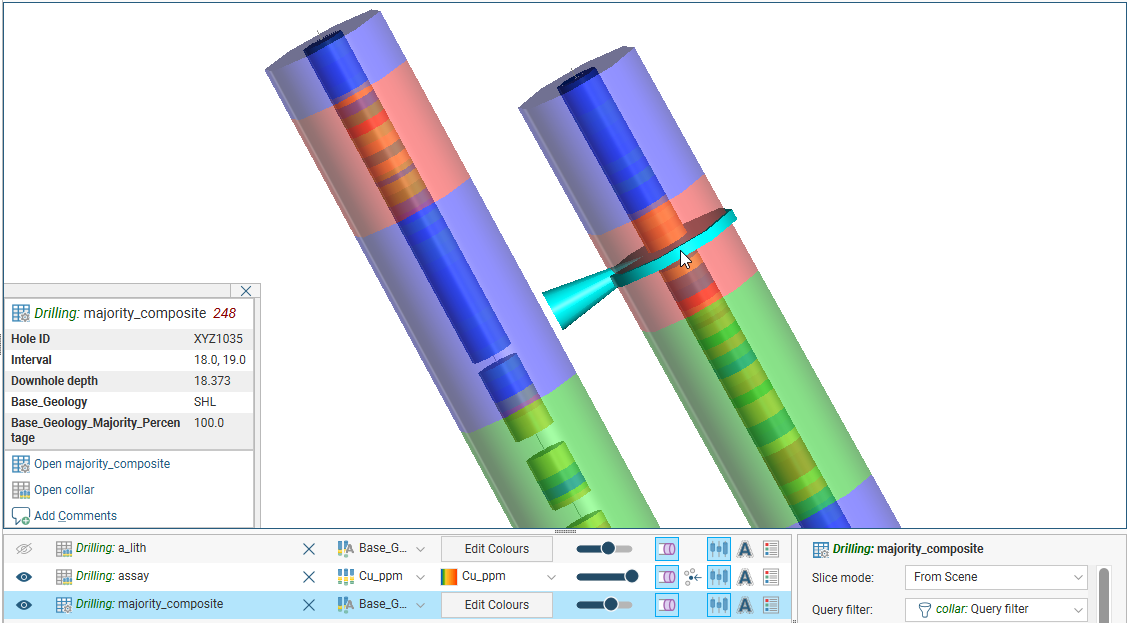
Task: Close the majority_composite info popup
Action: 246,291
